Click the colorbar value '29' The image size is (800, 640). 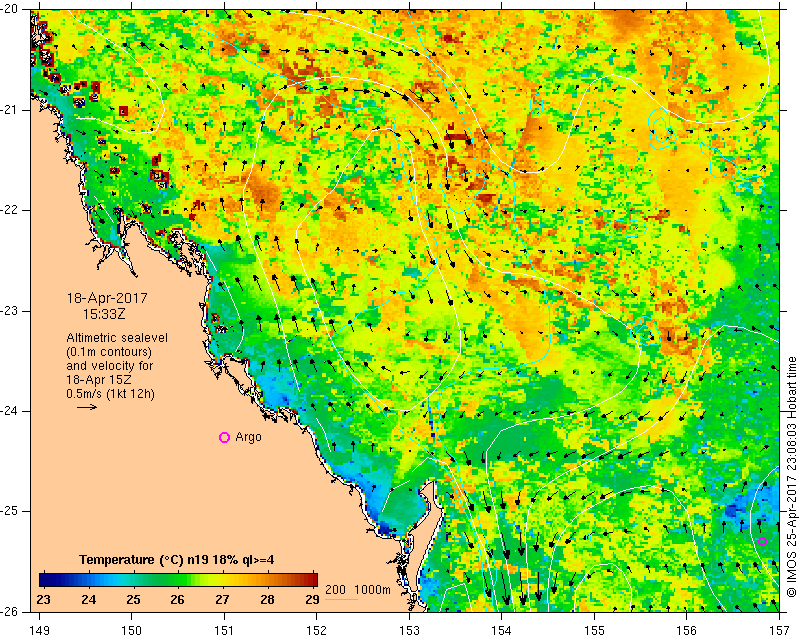coord(312,599)
